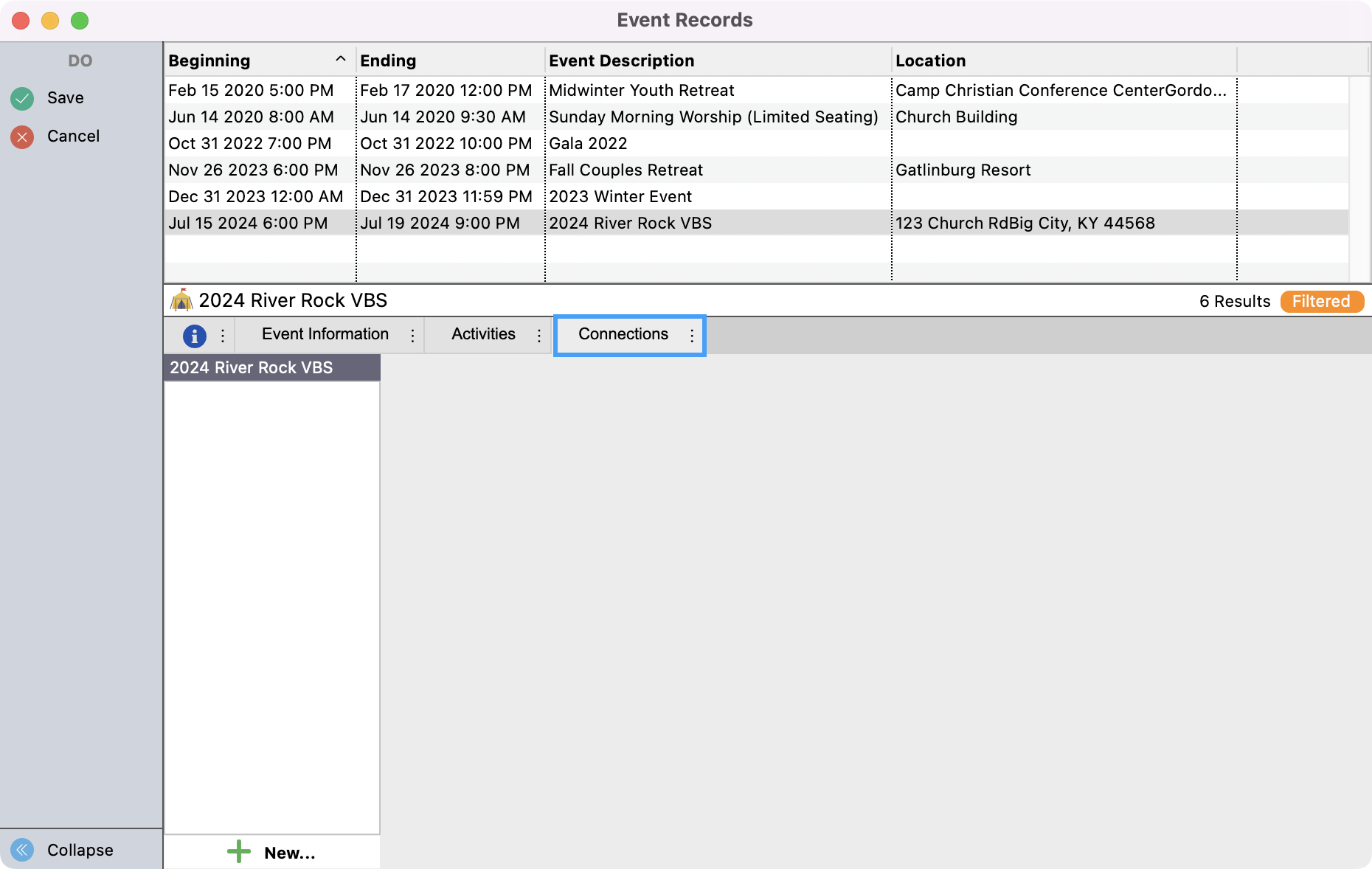Image resolution: width=1372 pixels, height=869 pixels.
Task: Toggle the orange Filtered badge
Action: 1321,301
